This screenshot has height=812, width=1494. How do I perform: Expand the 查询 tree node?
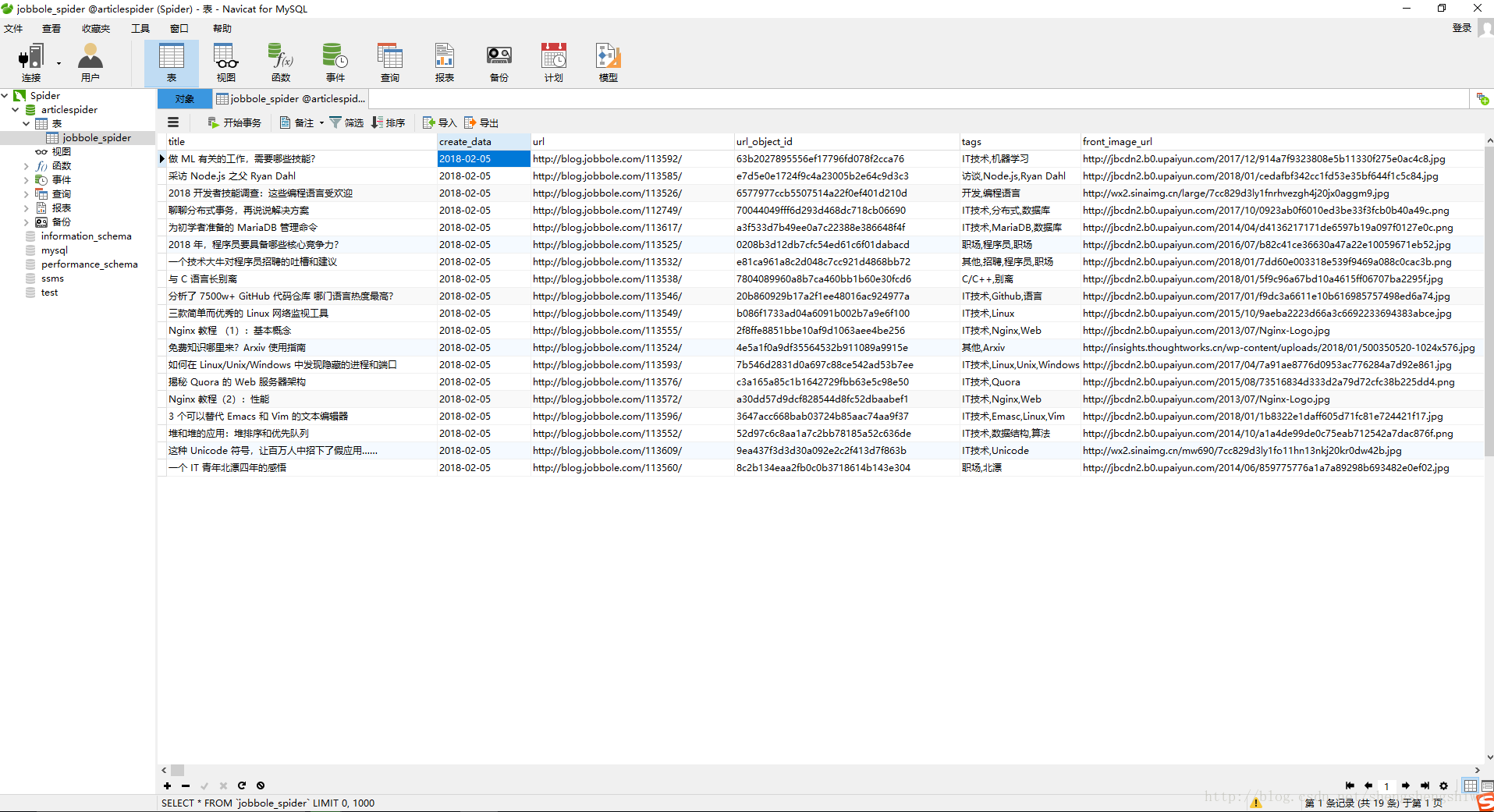[26, 193]
